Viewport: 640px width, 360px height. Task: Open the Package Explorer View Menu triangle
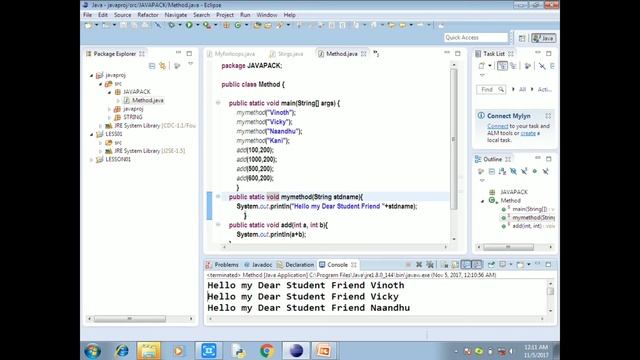coord(191,64)
